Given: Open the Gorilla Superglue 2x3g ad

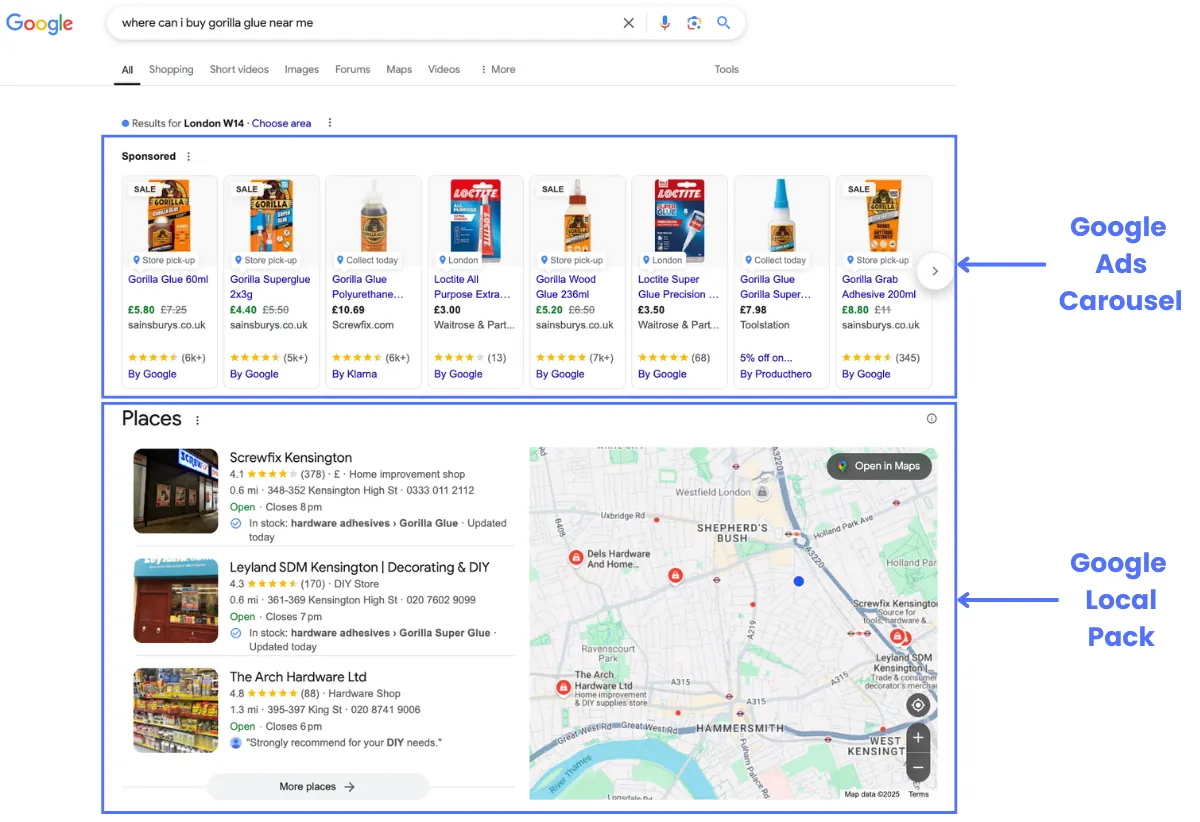Looking at the screenshot, I should coord(271,281).
